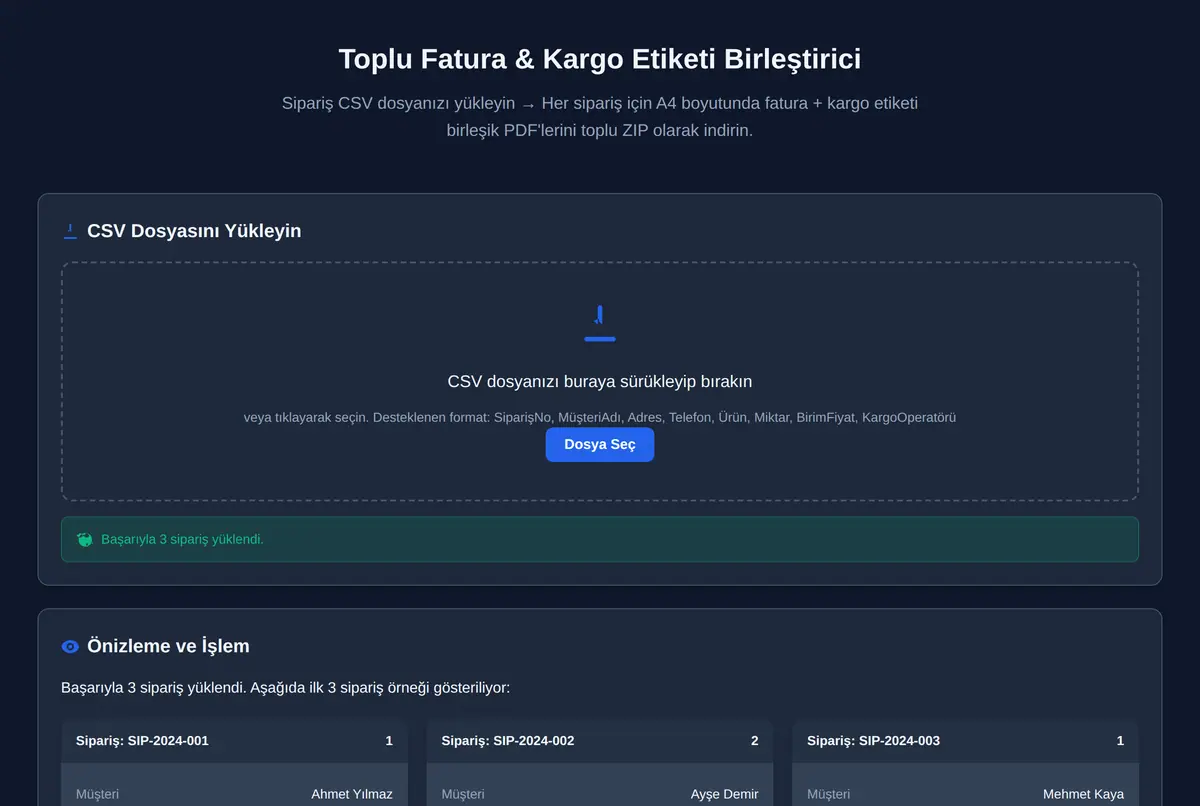Viewport: 1200px width, 806px height.
Task: Click customer name Mehmet Kaya
Action: tap(1083, 794)
